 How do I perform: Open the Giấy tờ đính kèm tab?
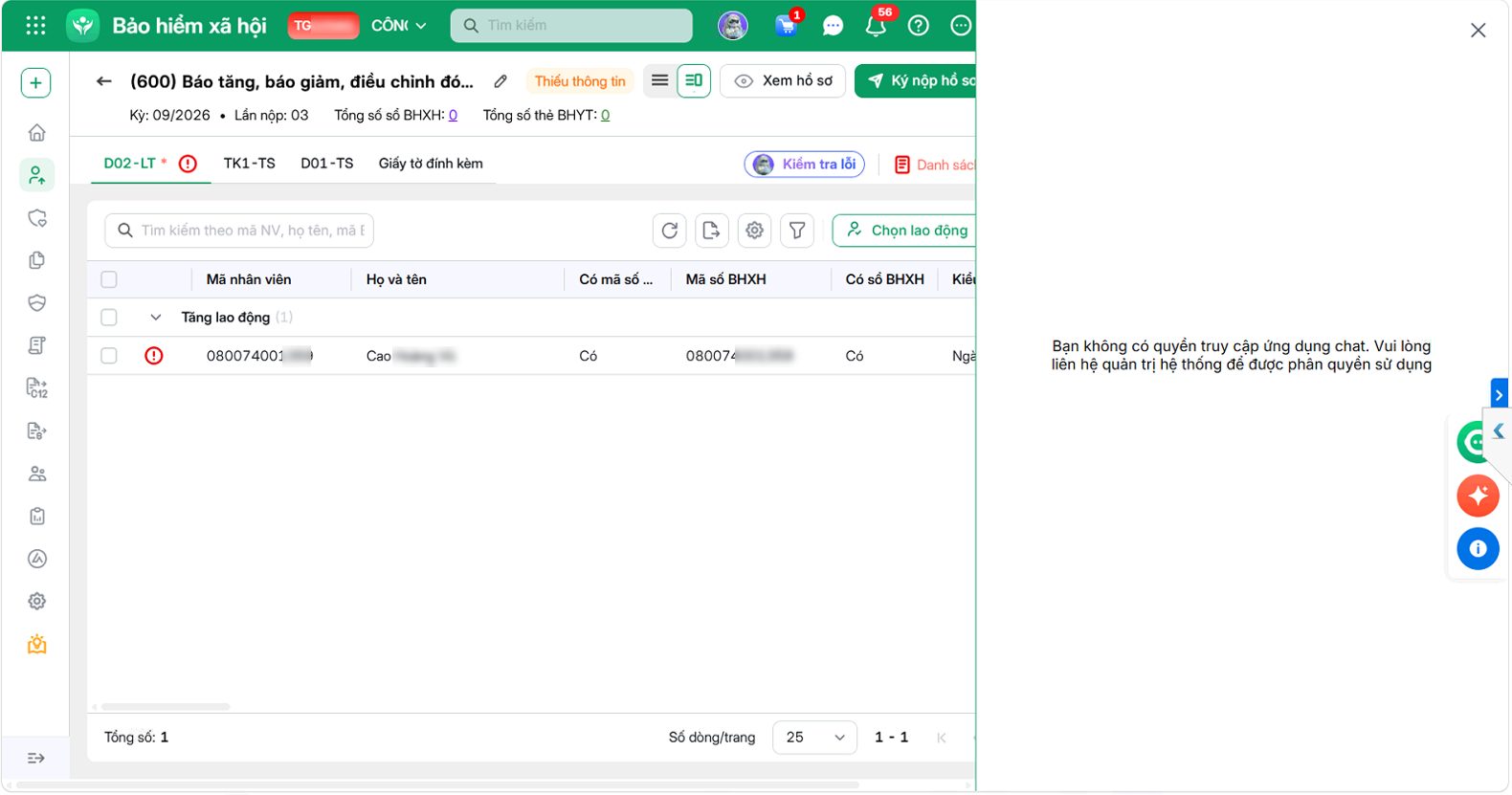pos(431,164)
